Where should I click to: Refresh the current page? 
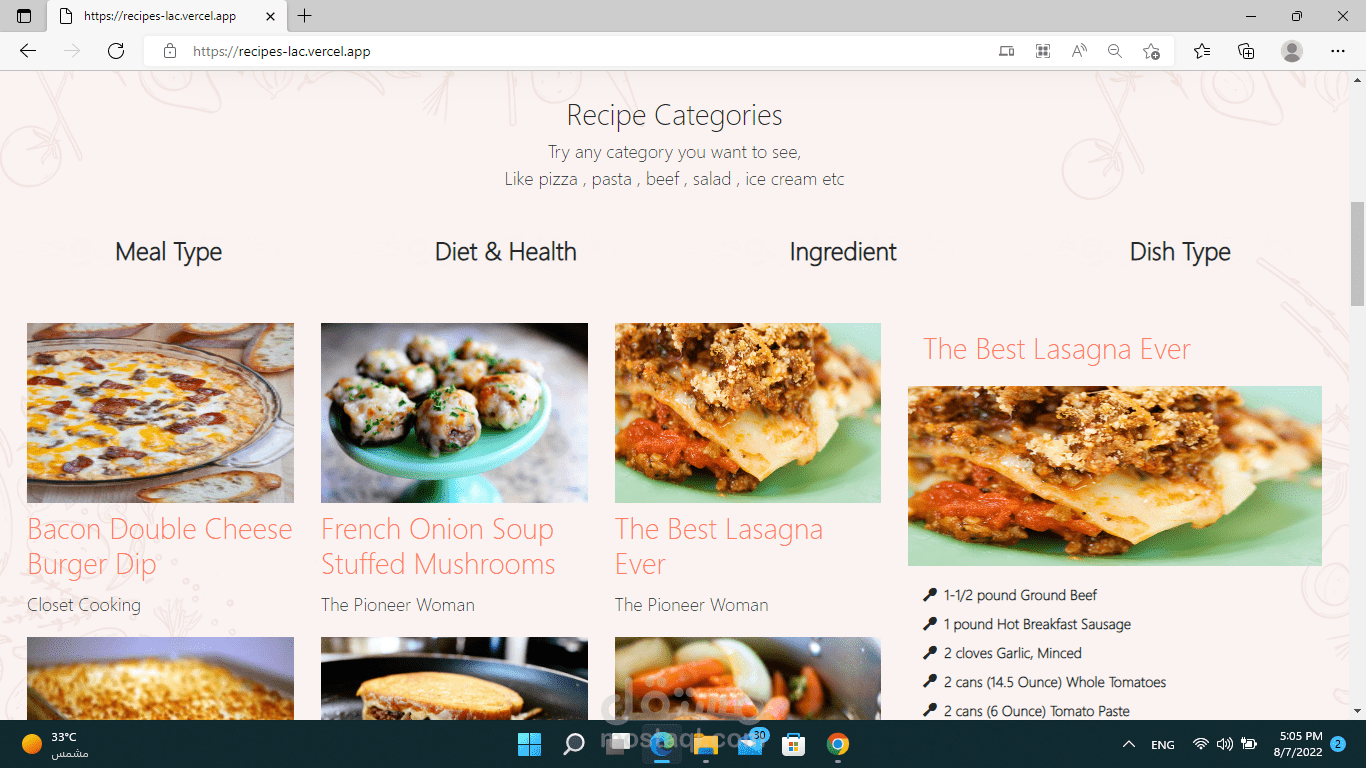pyautogui.click(x=116, y=51)
